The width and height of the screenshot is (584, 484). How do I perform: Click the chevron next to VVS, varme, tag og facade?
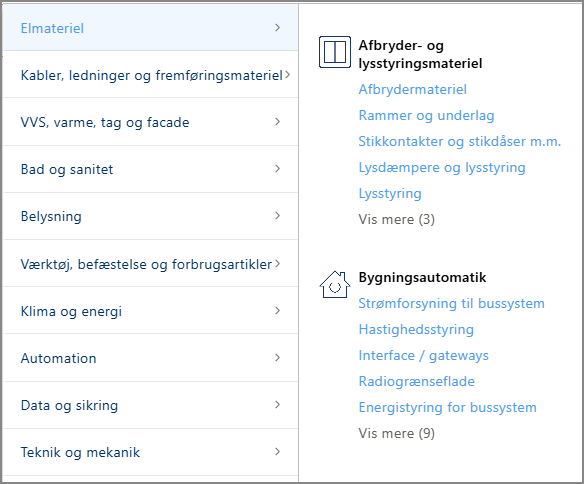coord(277,122)
